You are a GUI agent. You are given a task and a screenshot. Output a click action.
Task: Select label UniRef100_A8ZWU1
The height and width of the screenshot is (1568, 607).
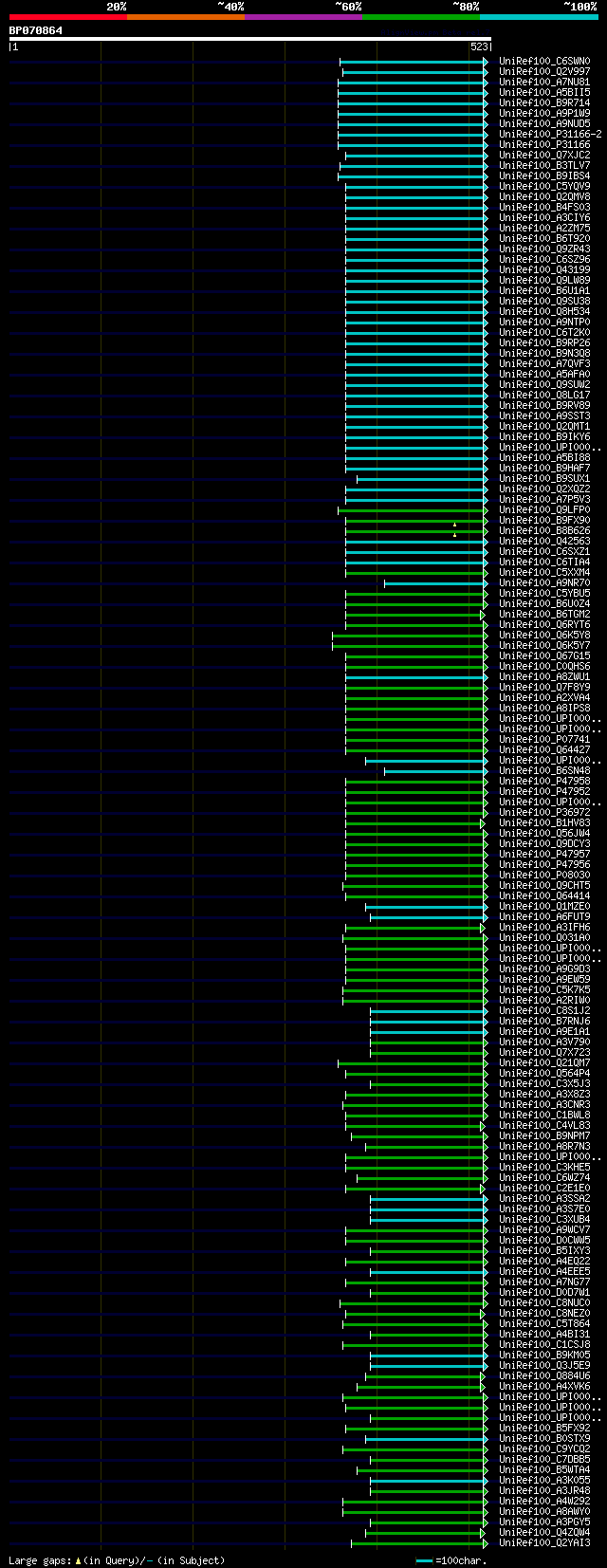click(544, 677)
